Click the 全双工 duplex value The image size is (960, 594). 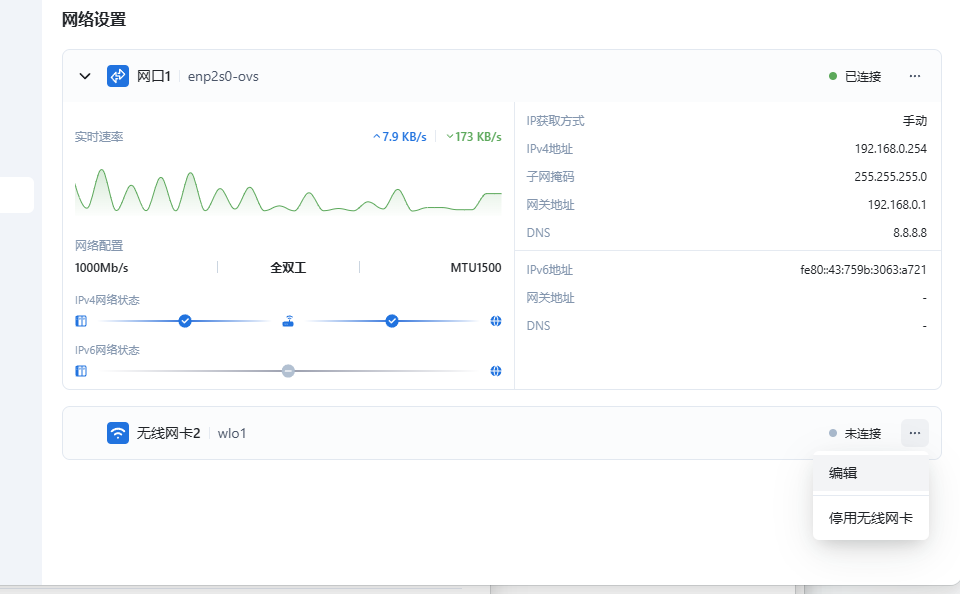tap(288, 268)
